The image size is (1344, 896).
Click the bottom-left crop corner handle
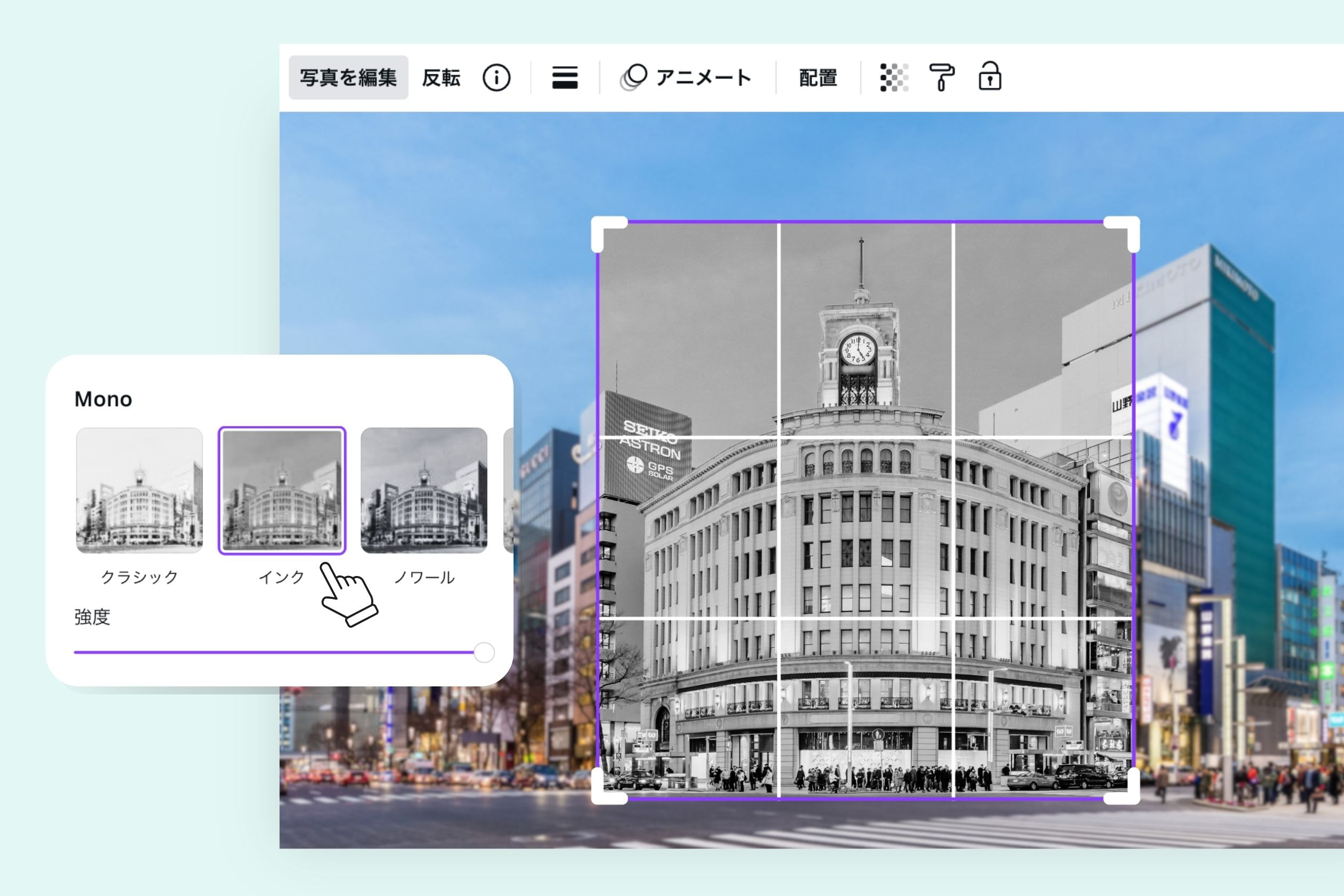click(x=601, y=794)
